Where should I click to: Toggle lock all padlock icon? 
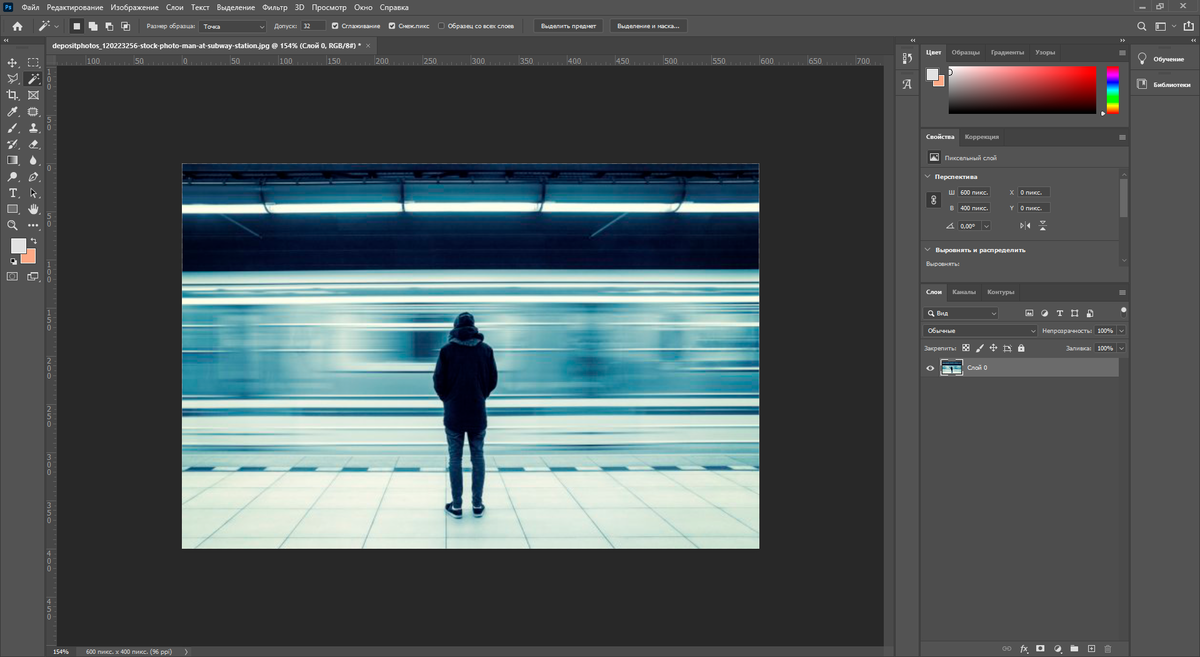pos(1021,348)
